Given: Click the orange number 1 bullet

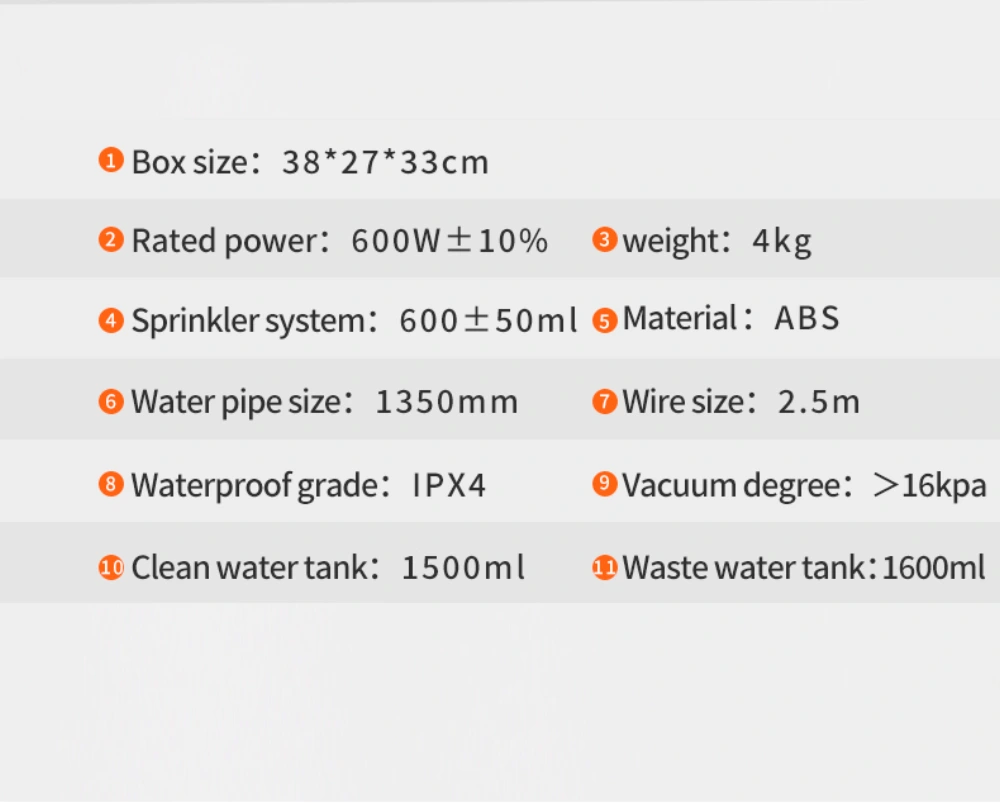Looking at the screenshot, I should (111, 160).
